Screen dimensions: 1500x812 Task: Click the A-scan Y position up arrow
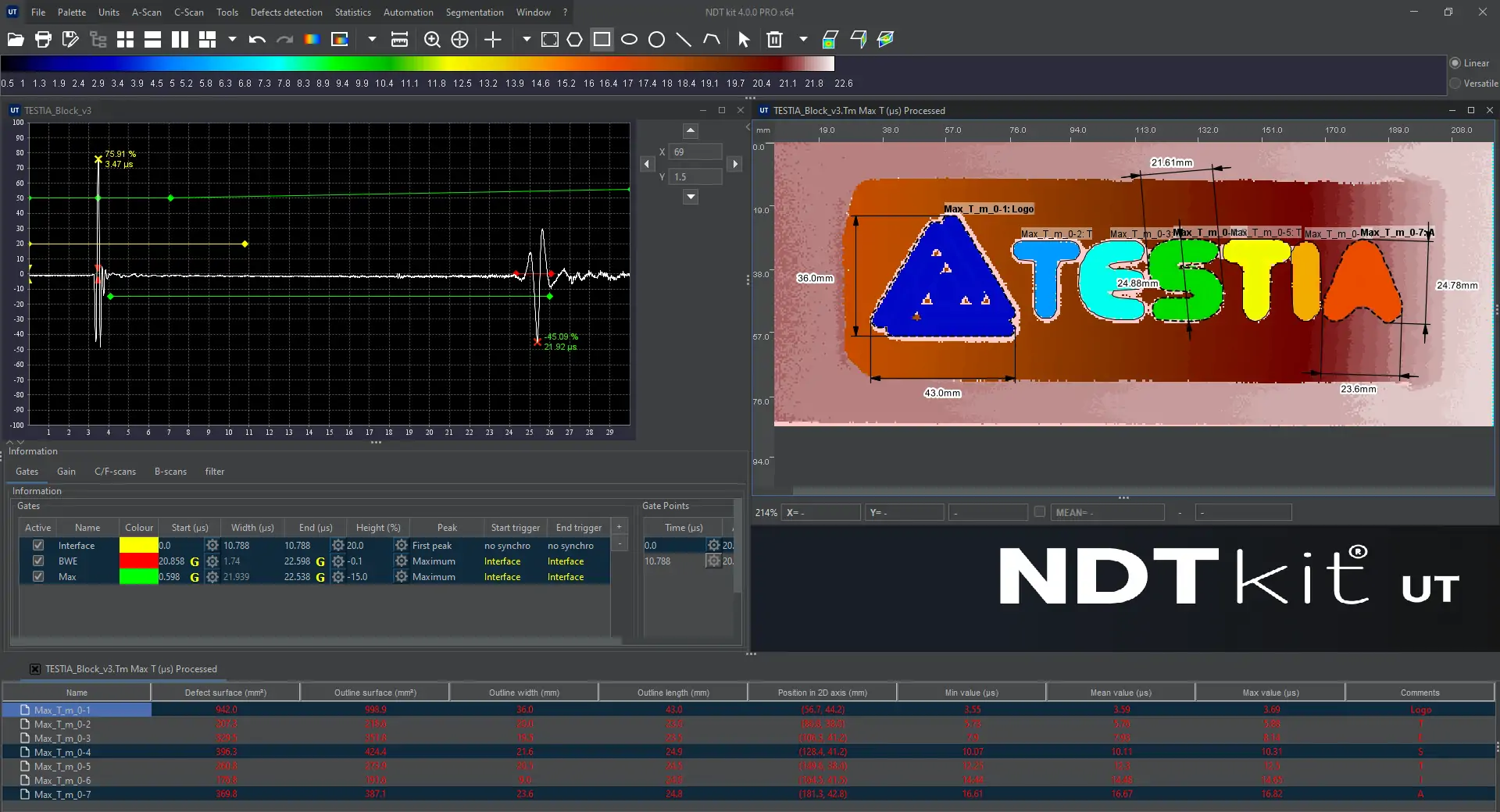pyautogui.click(x=691, y=131)
